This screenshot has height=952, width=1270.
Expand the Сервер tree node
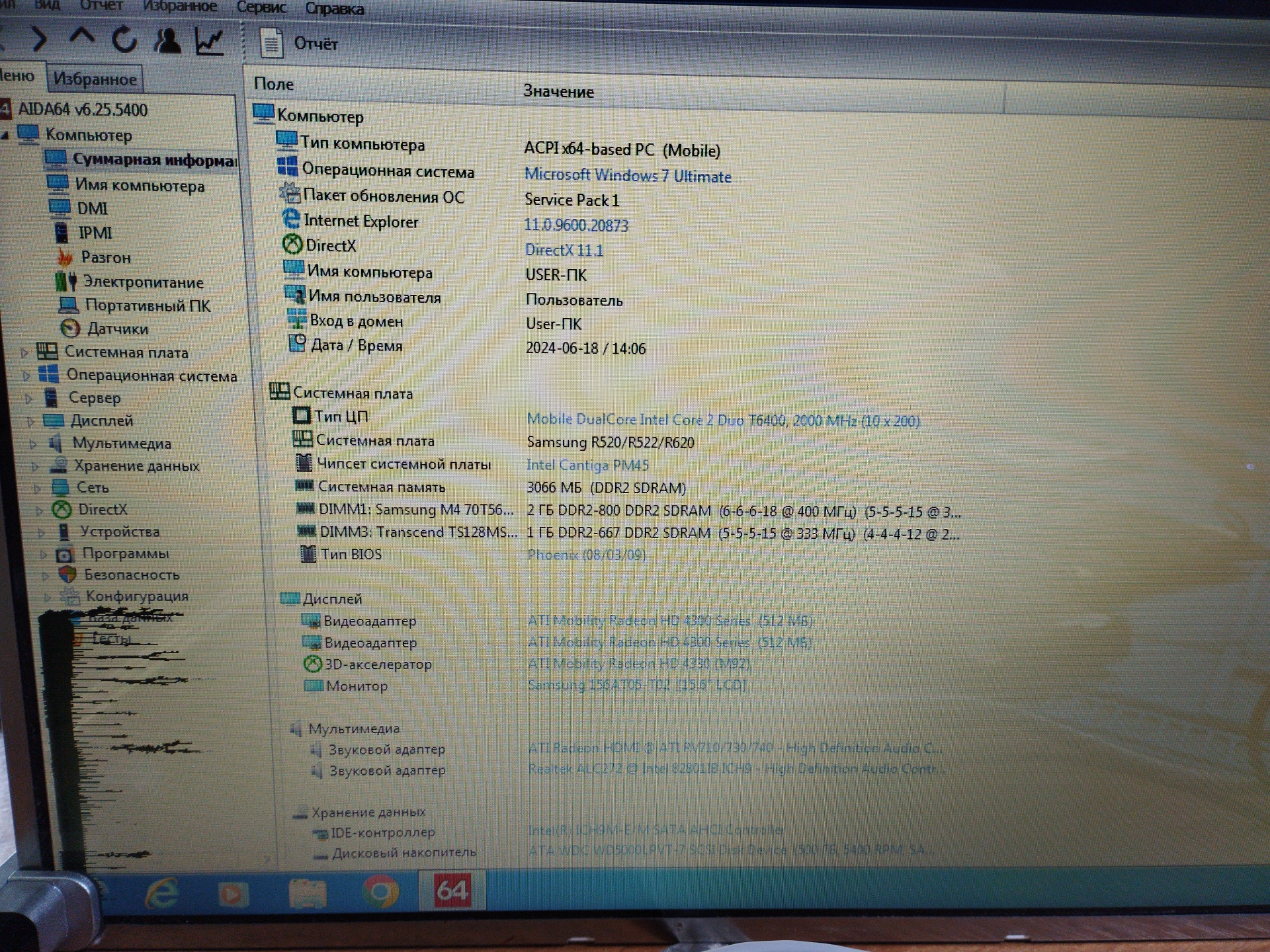pos(28,398)
